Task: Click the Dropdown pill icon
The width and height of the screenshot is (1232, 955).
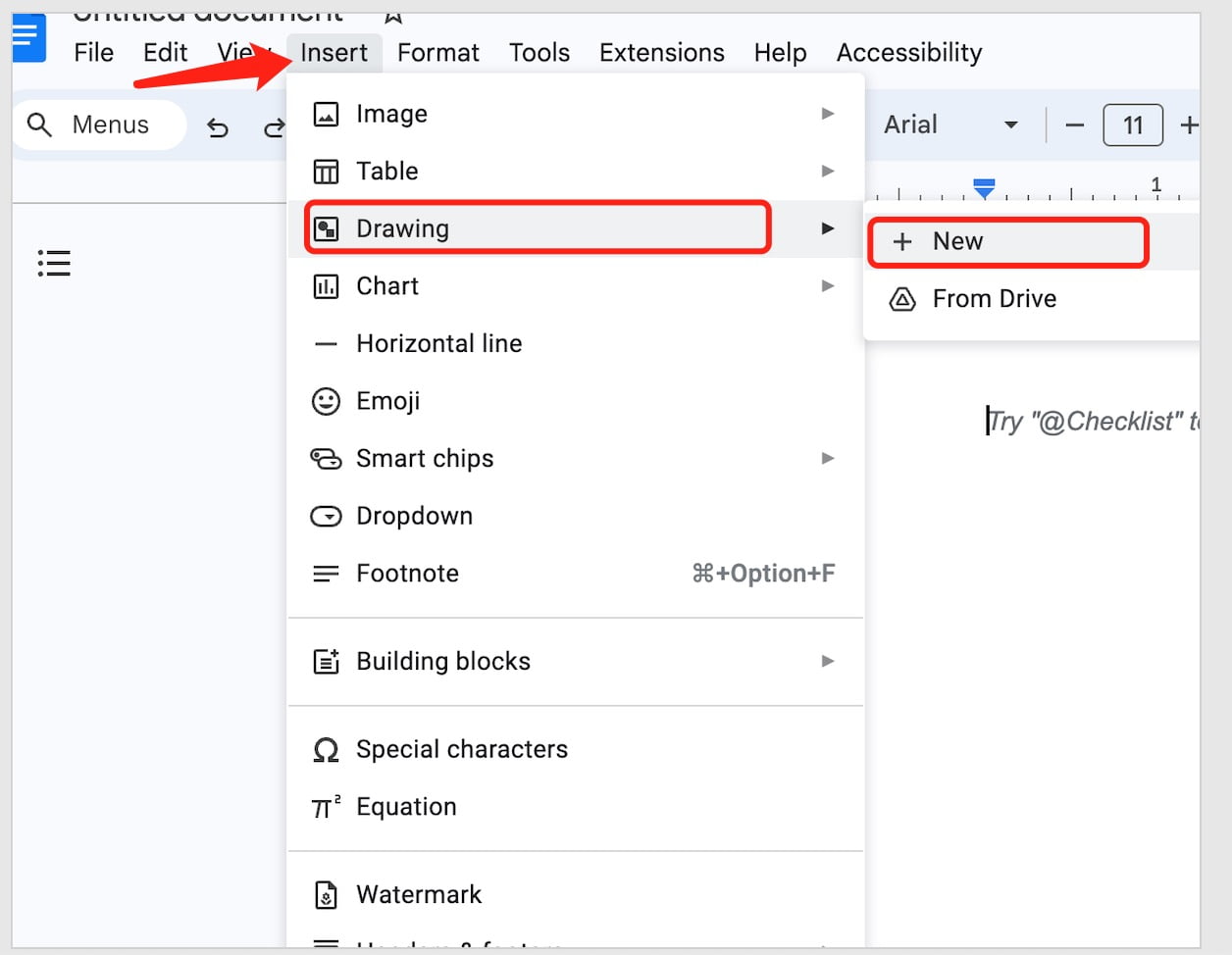Action: pyautogui.click(x=326, y=516)
